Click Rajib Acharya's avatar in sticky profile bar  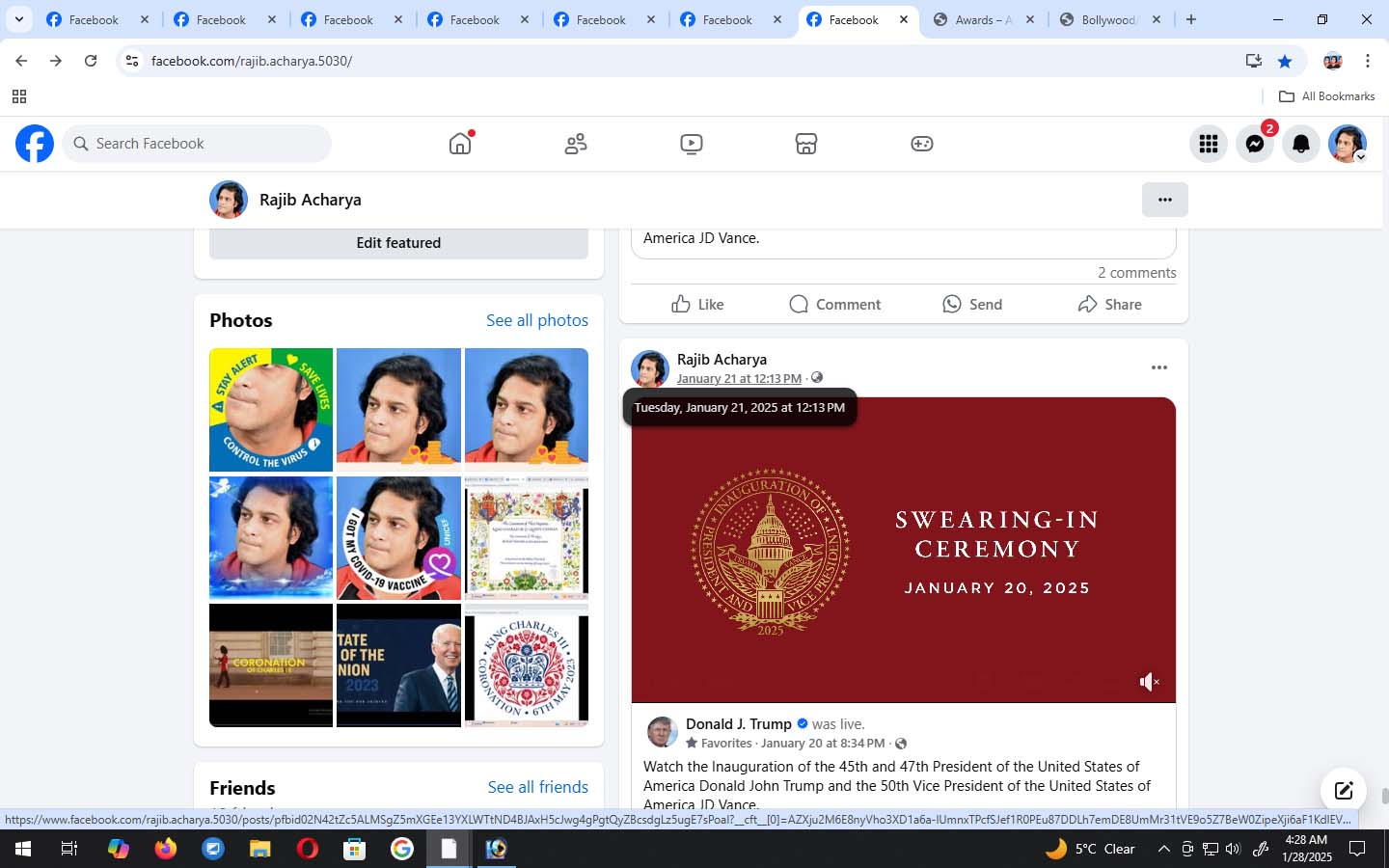[229, 200]
